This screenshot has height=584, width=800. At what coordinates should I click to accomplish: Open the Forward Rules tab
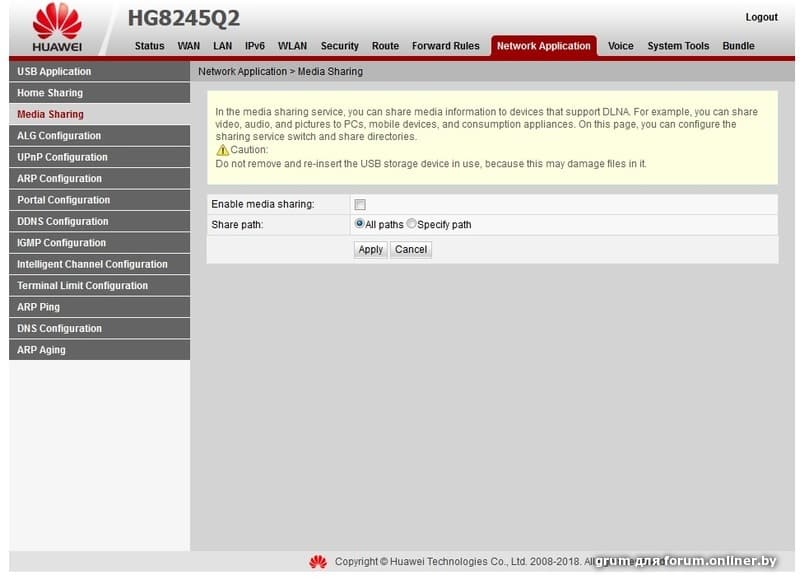(445, 46)
